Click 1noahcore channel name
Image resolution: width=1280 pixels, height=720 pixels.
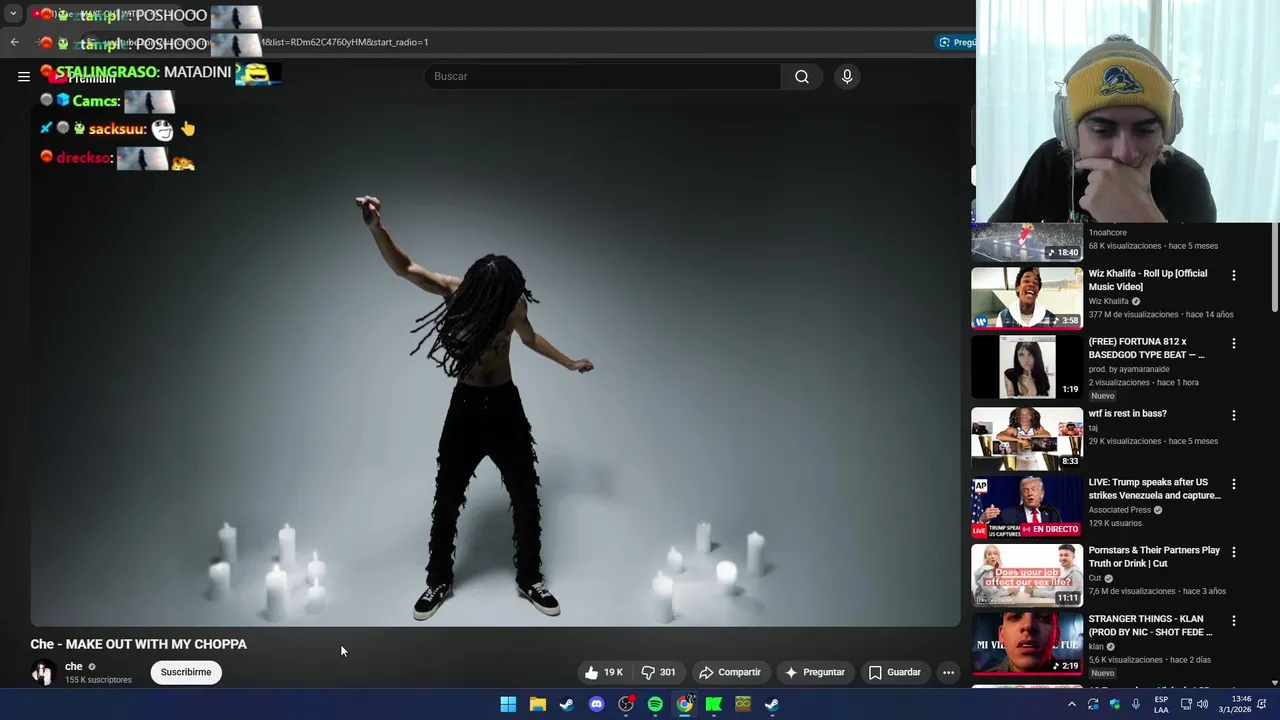[x=1108, y=233]
